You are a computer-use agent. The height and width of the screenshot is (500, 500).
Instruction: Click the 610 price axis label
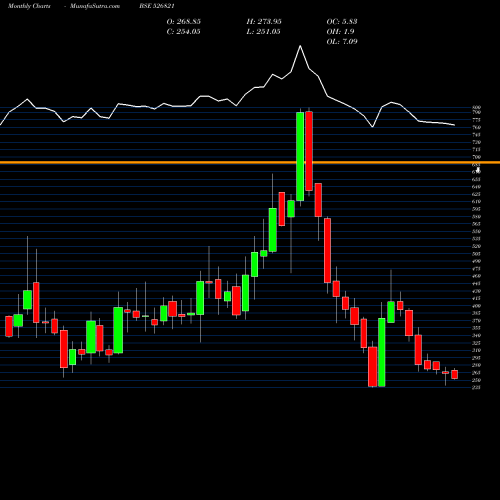point(476,202)
